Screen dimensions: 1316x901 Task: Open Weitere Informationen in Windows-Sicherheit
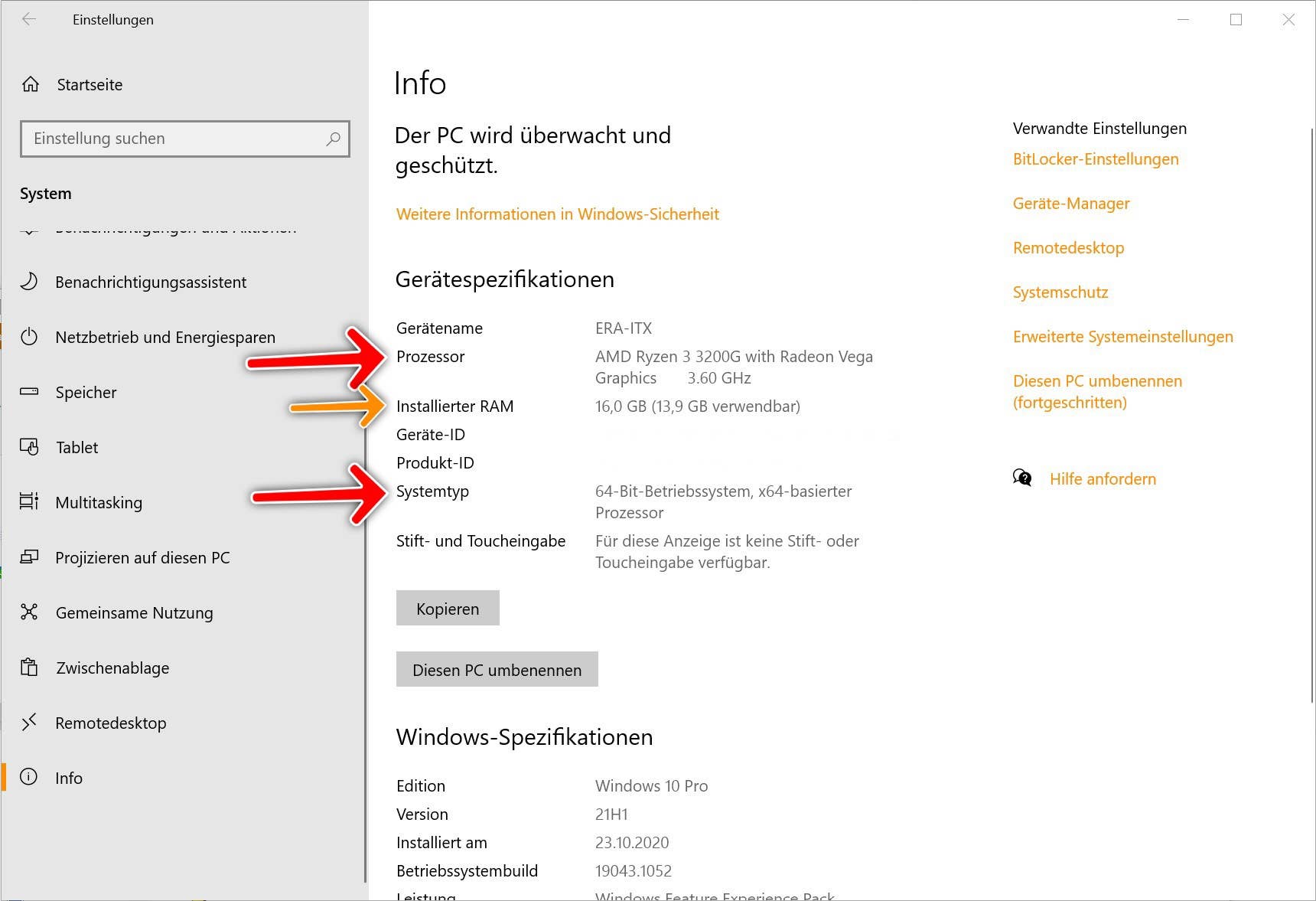pyautogui.click(x=557, y=214)
